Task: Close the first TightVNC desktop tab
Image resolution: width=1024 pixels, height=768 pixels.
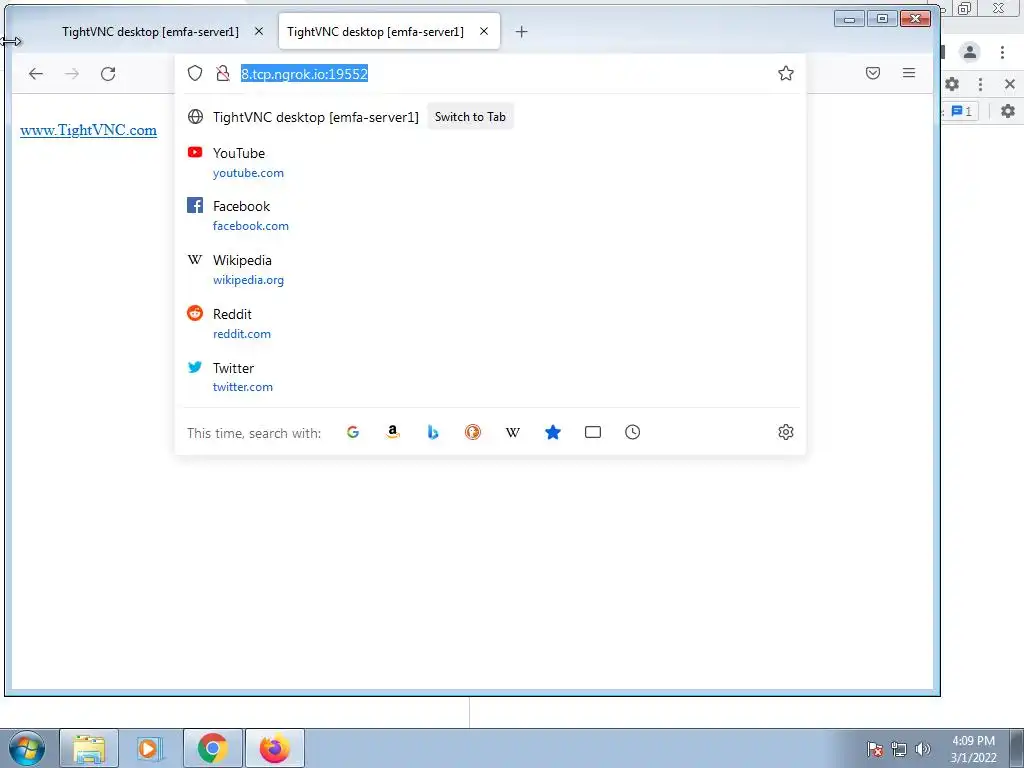Action: (259, 31)
